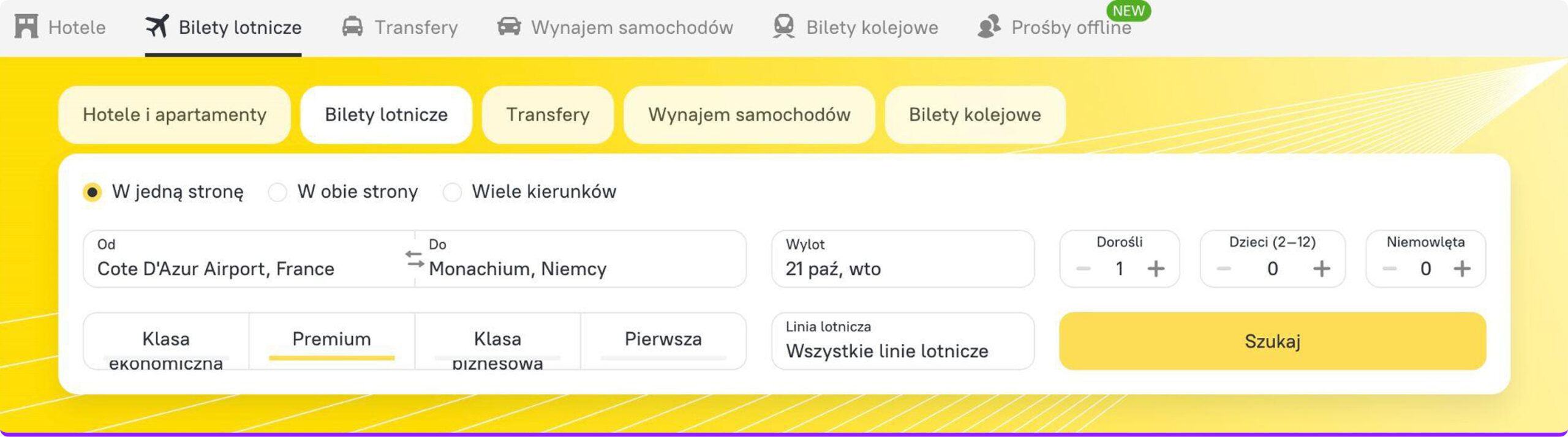
Task: Select Wiele kierunków trip type
Action: tap(452, 192)
